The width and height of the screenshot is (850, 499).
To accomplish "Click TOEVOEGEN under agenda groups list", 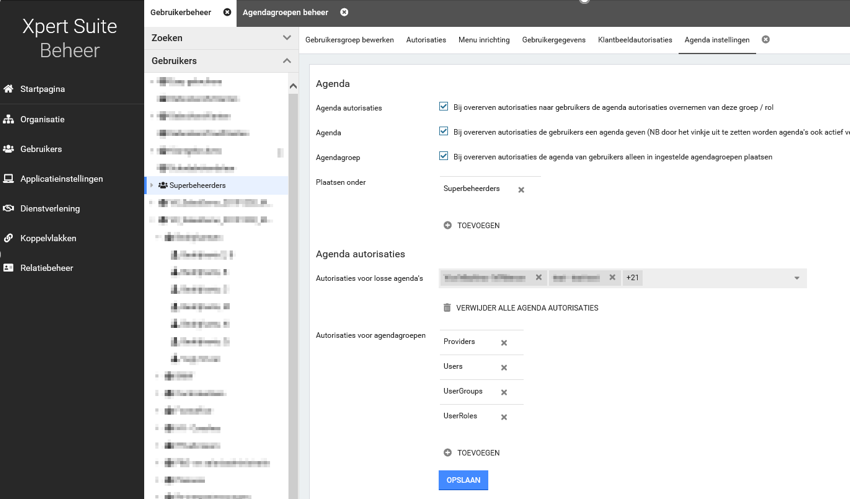I will pos(472,453).
